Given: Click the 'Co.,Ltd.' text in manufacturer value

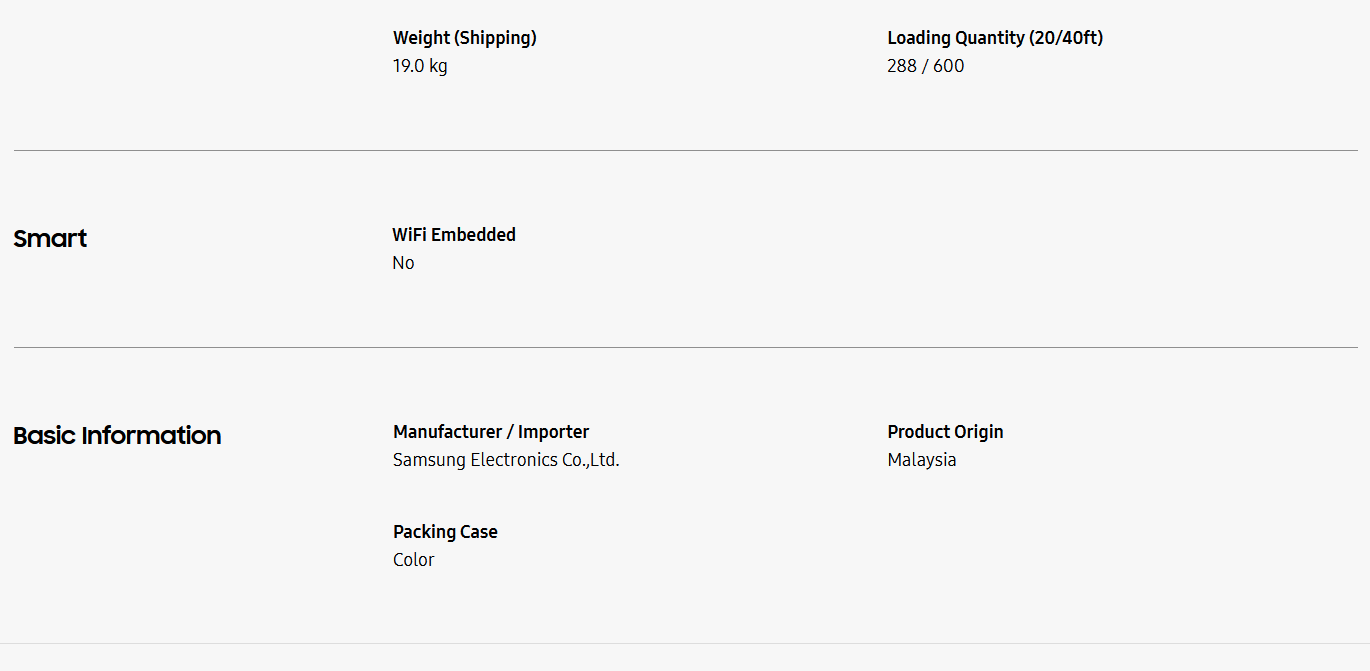Looking at the screenshot, I should pyautogui.click(x=590, y=460).
